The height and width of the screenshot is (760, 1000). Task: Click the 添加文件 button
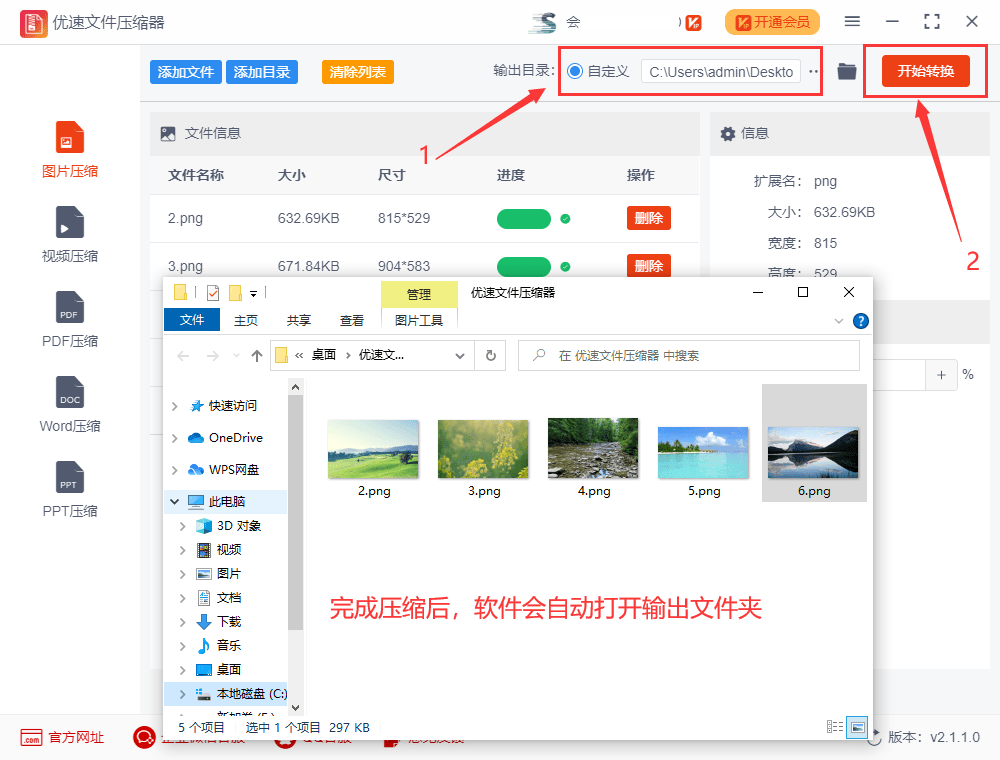point(186,72)
